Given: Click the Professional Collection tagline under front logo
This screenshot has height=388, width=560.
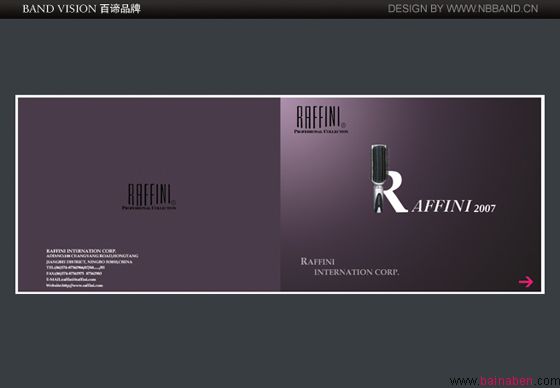Looking at the screenshot, I should coord(321,131).
